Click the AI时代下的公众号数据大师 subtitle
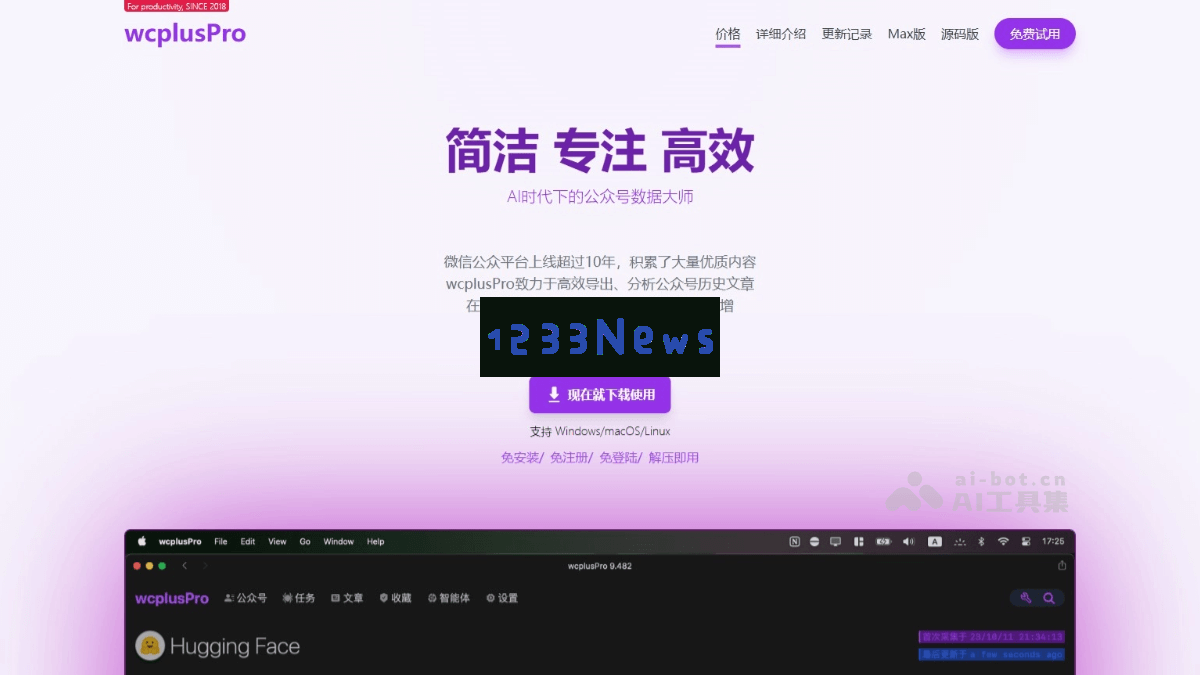This screenshot has height=675, width=1200. coord(600,197)
